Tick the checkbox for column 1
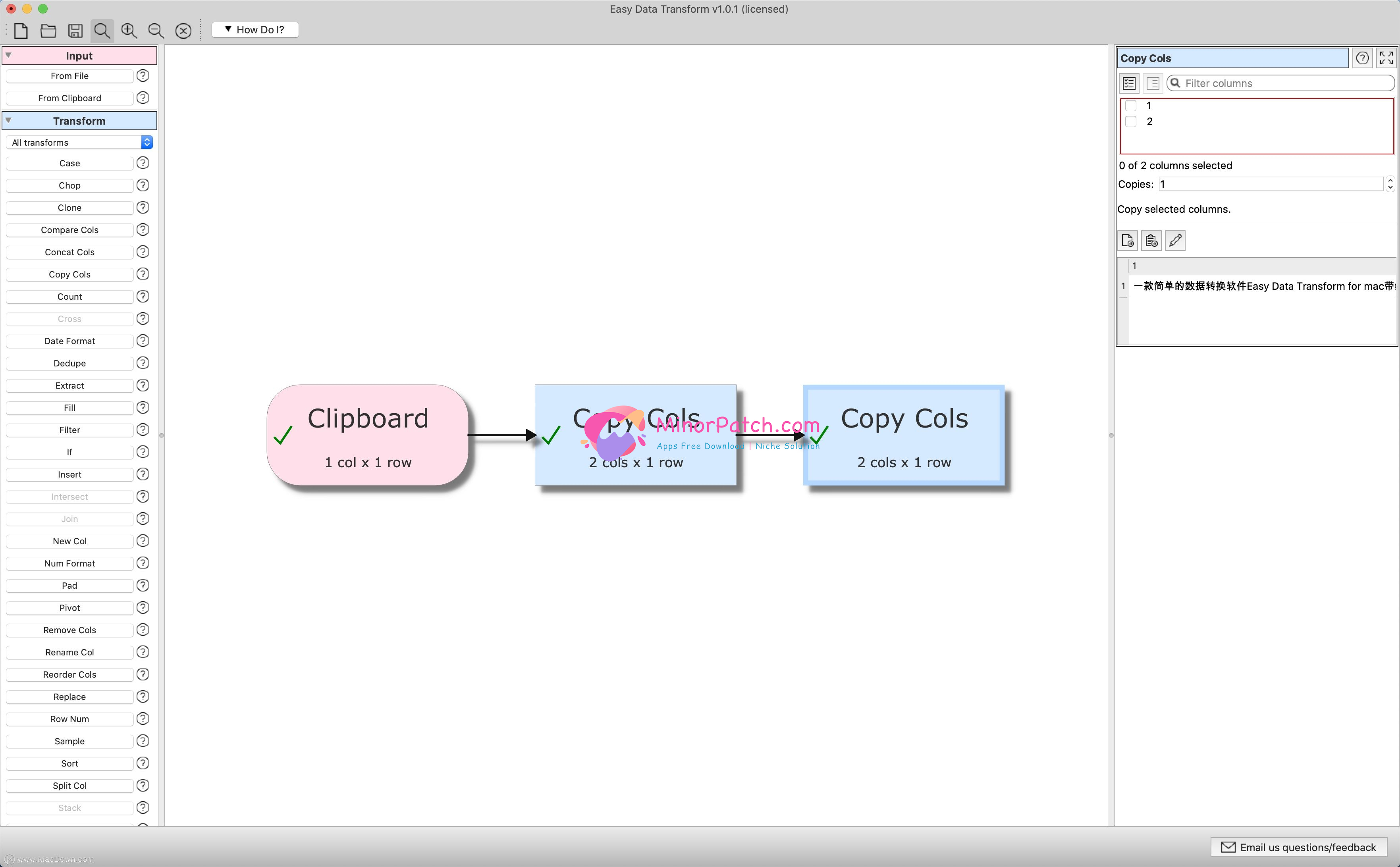This screenshot has height=867, width=1400. pyautogui.click(x=1130, y=106)
